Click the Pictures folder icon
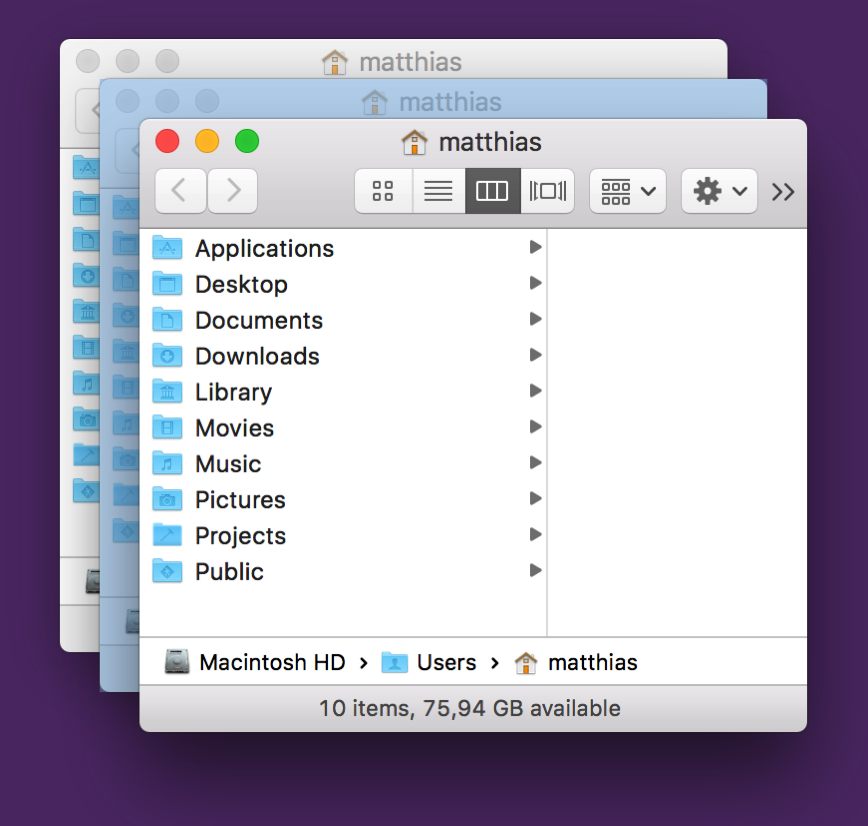Image resolution: width=868 pixels, height=826 pixels. [167, 499]
